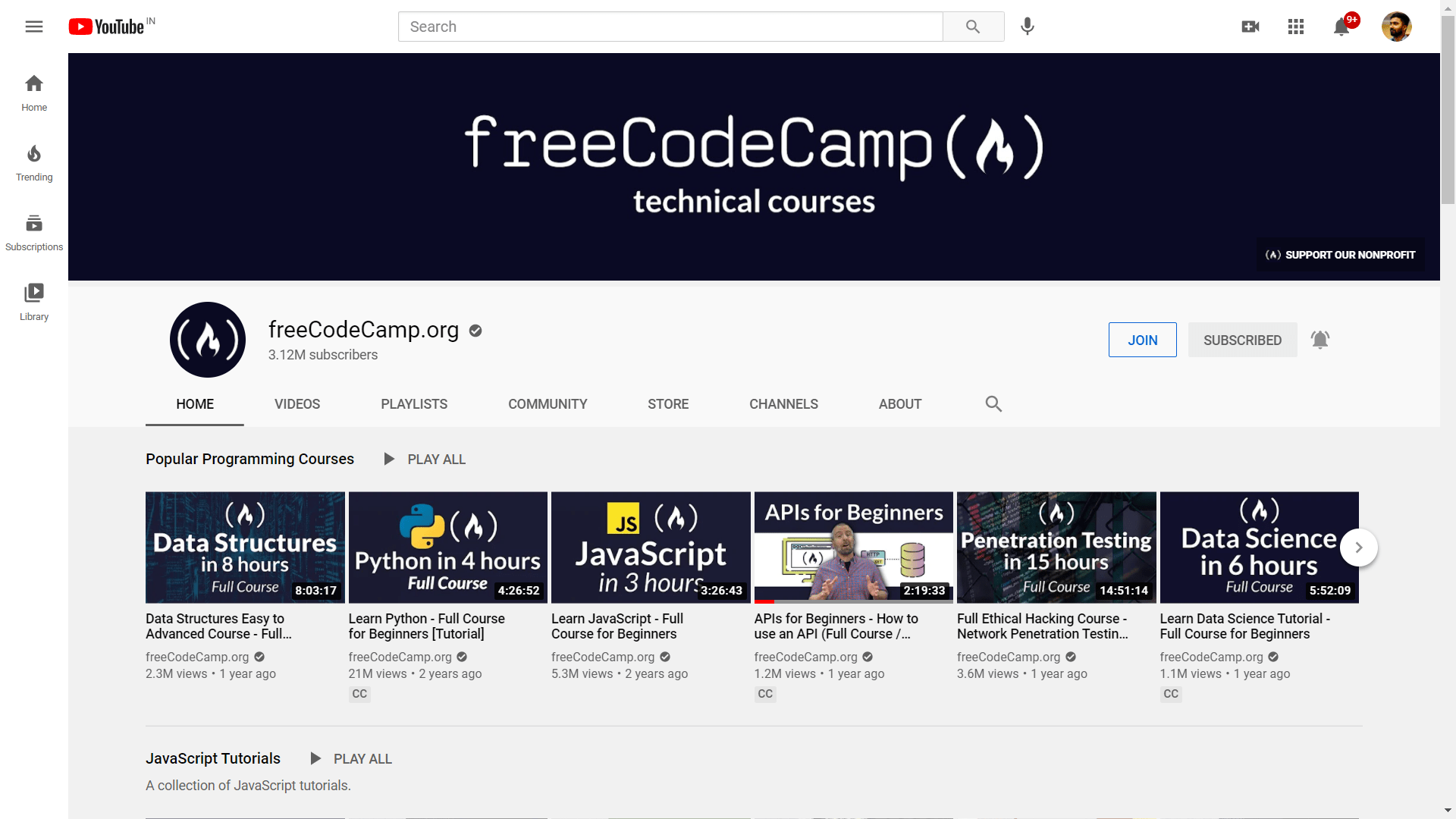Toggle the channel notification bell
Screen dimensions: 1456x819
(x=1320, y=340)
